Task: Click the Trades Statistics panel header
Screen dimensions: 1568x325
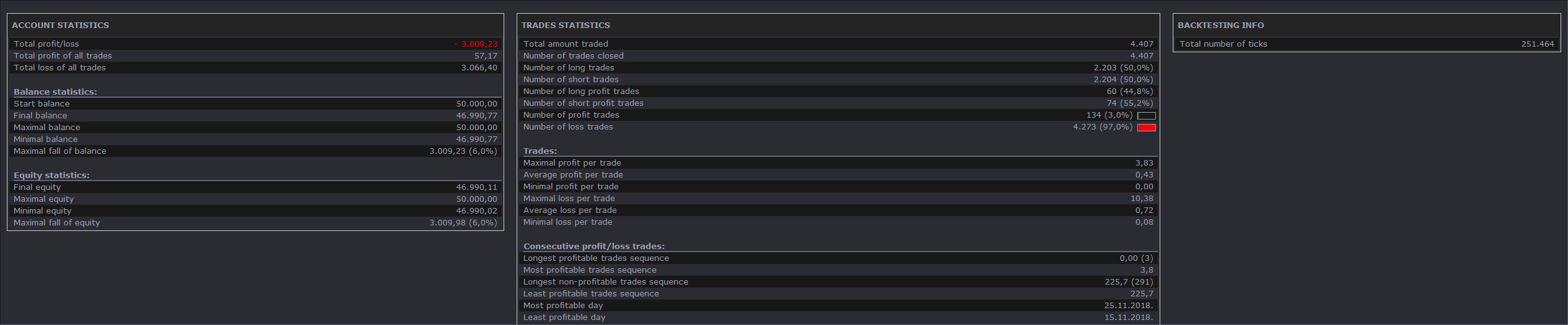Action: pyautogui.click(x=566, y=26)
